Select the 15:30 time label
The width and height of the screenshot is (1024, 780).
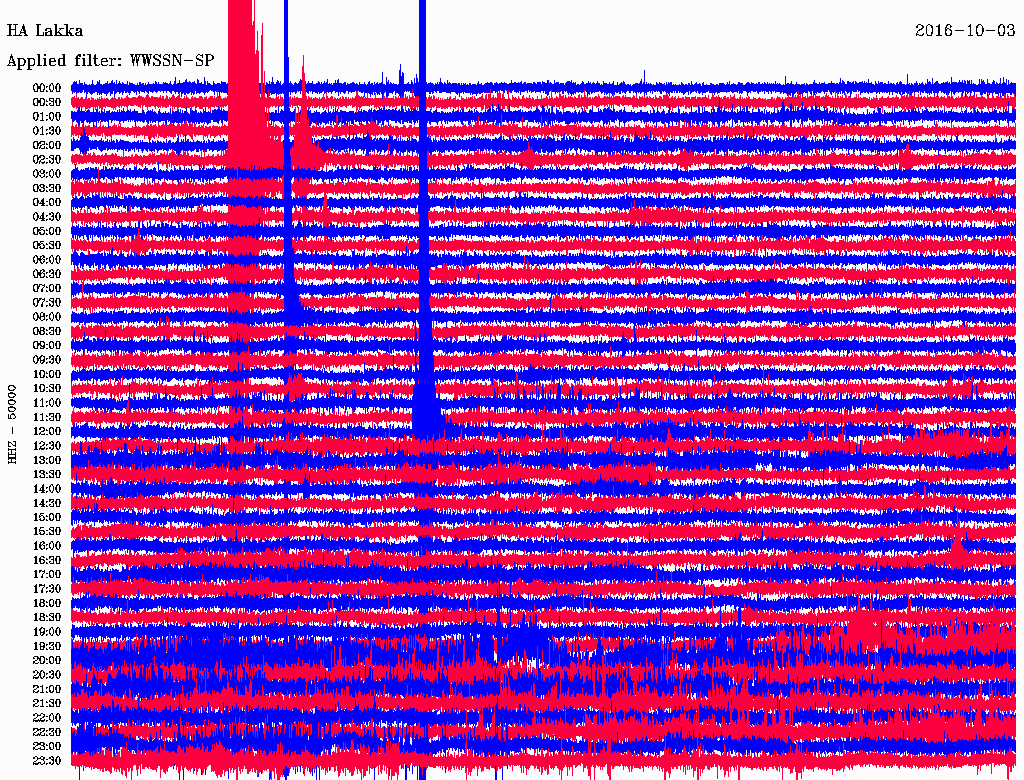point(47,532)
